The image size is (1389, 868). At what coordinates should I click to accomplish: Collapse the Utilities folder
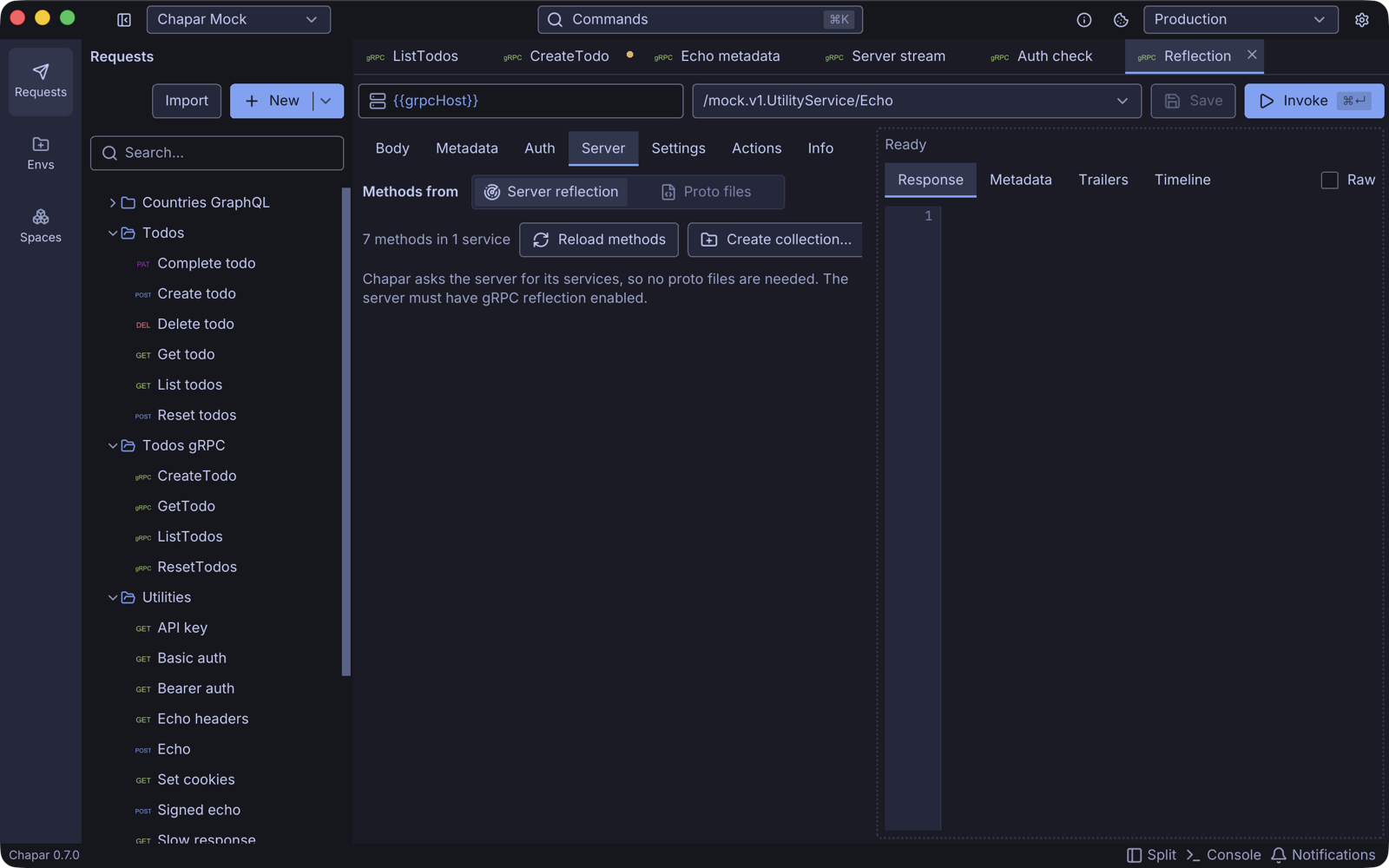pyautogui.click(x=112, y=597)
